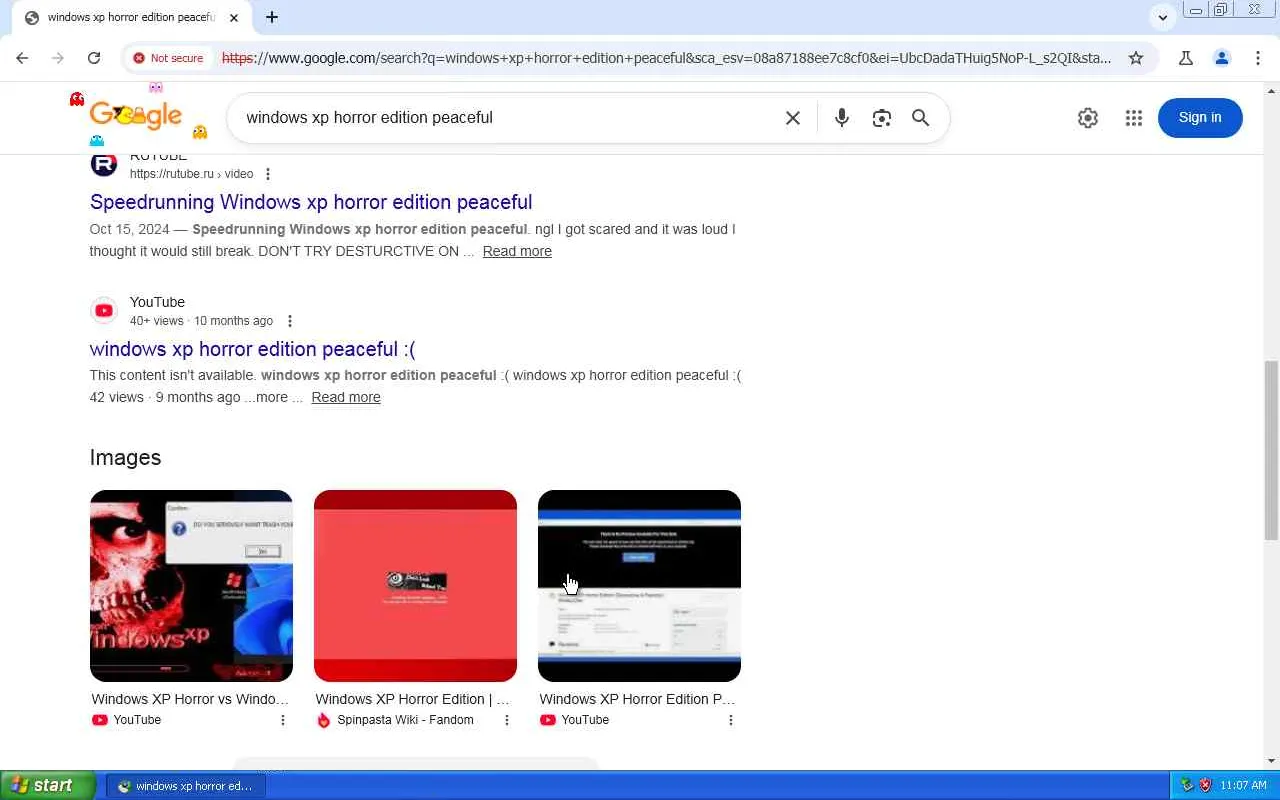This screenshot has width=1280, height=800.
Task: Open the black and blue YouTube thumbnail
Action: tap(639, 586)
